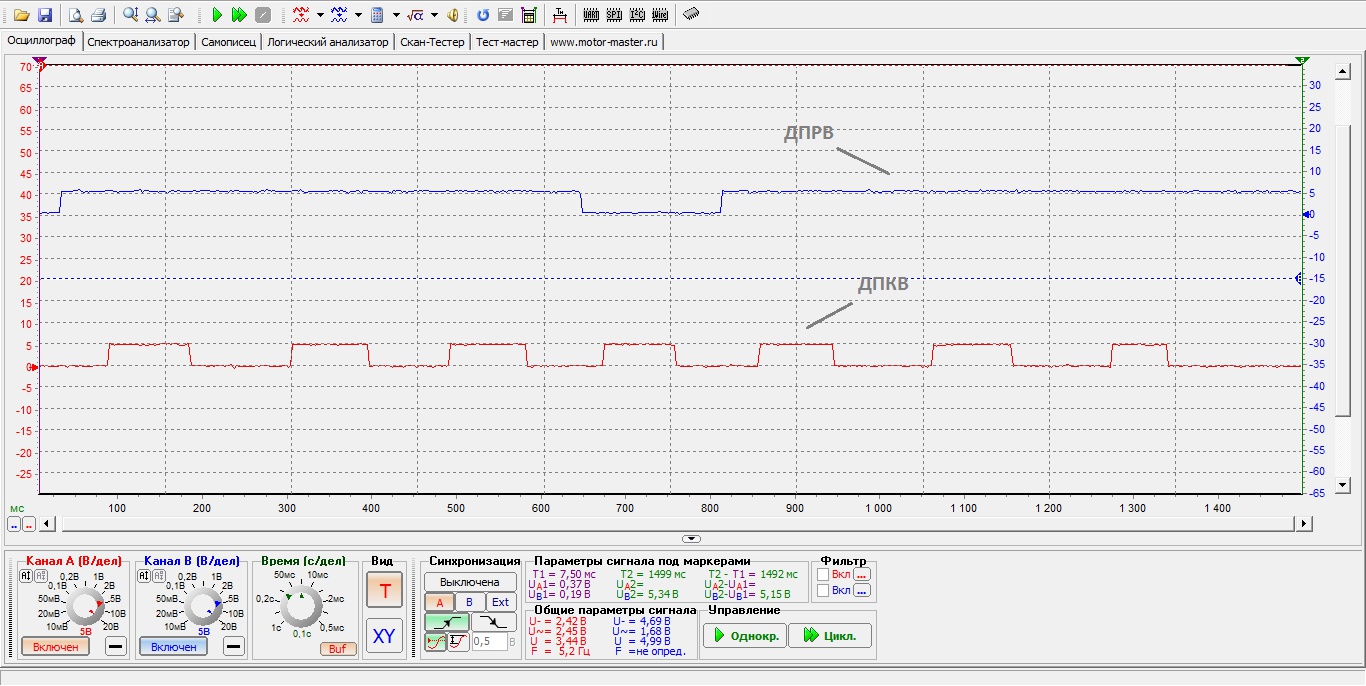Click the XY view mode button
Screen dimensions: 1366x686
[384, 636]
